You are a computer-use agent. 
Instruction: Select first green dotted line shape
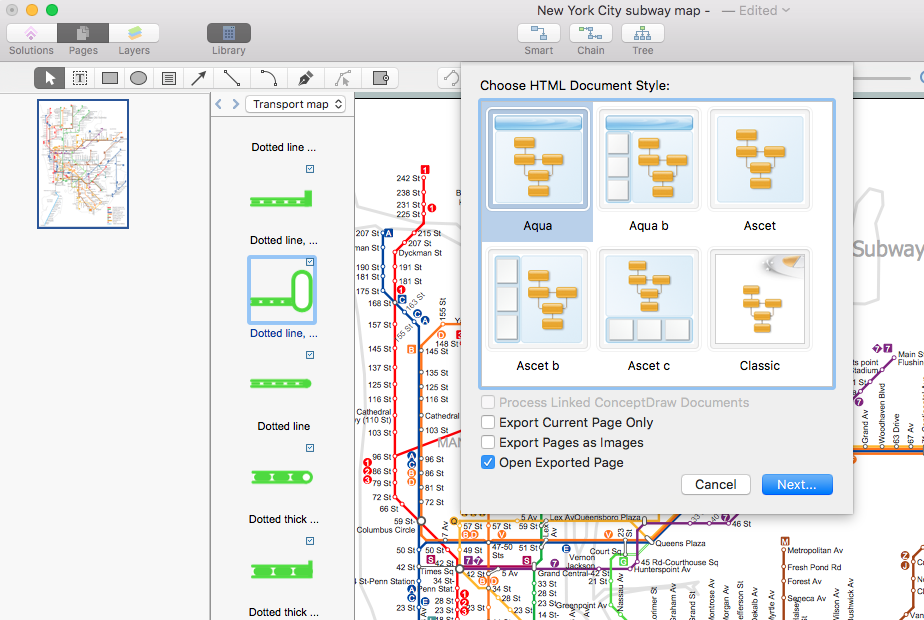click(x=281, y=199)
